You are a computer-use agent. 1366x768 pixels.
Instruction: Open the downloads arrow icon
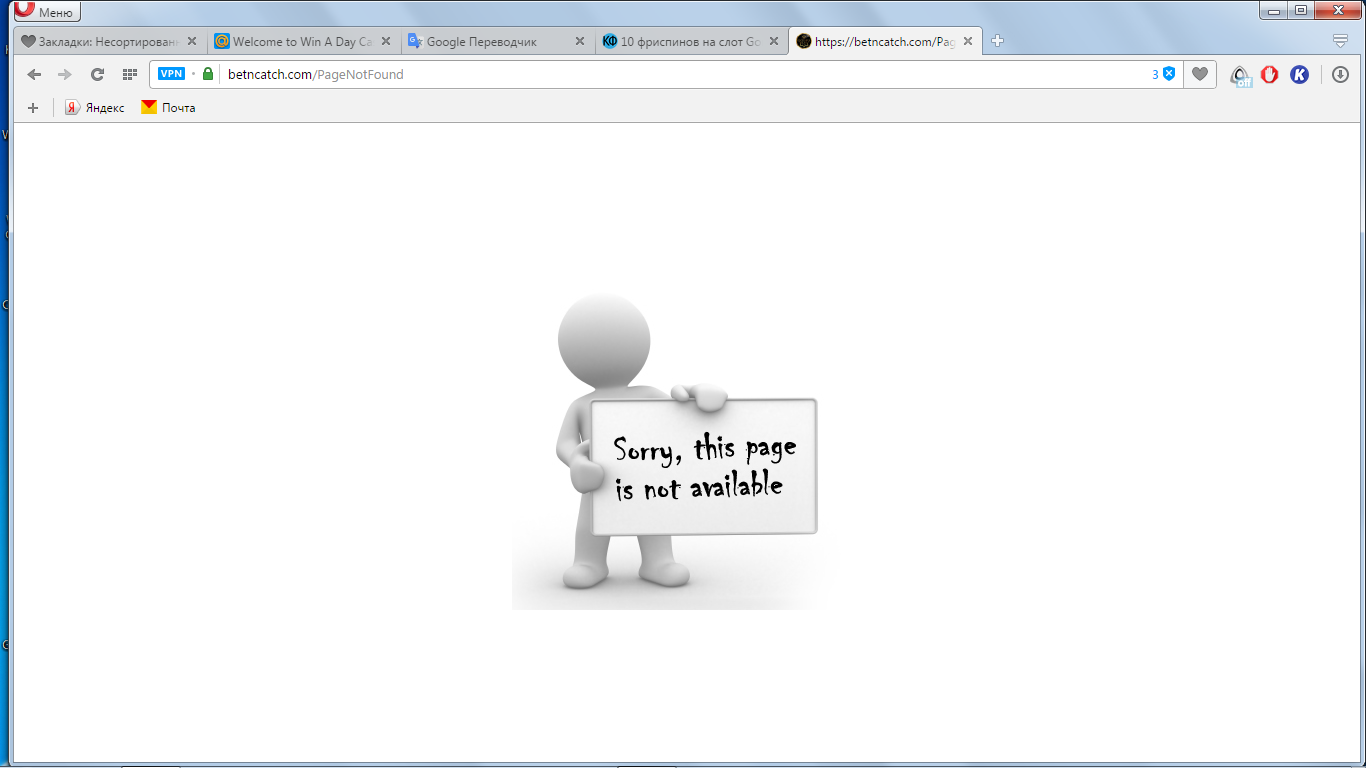(1340, 74)
